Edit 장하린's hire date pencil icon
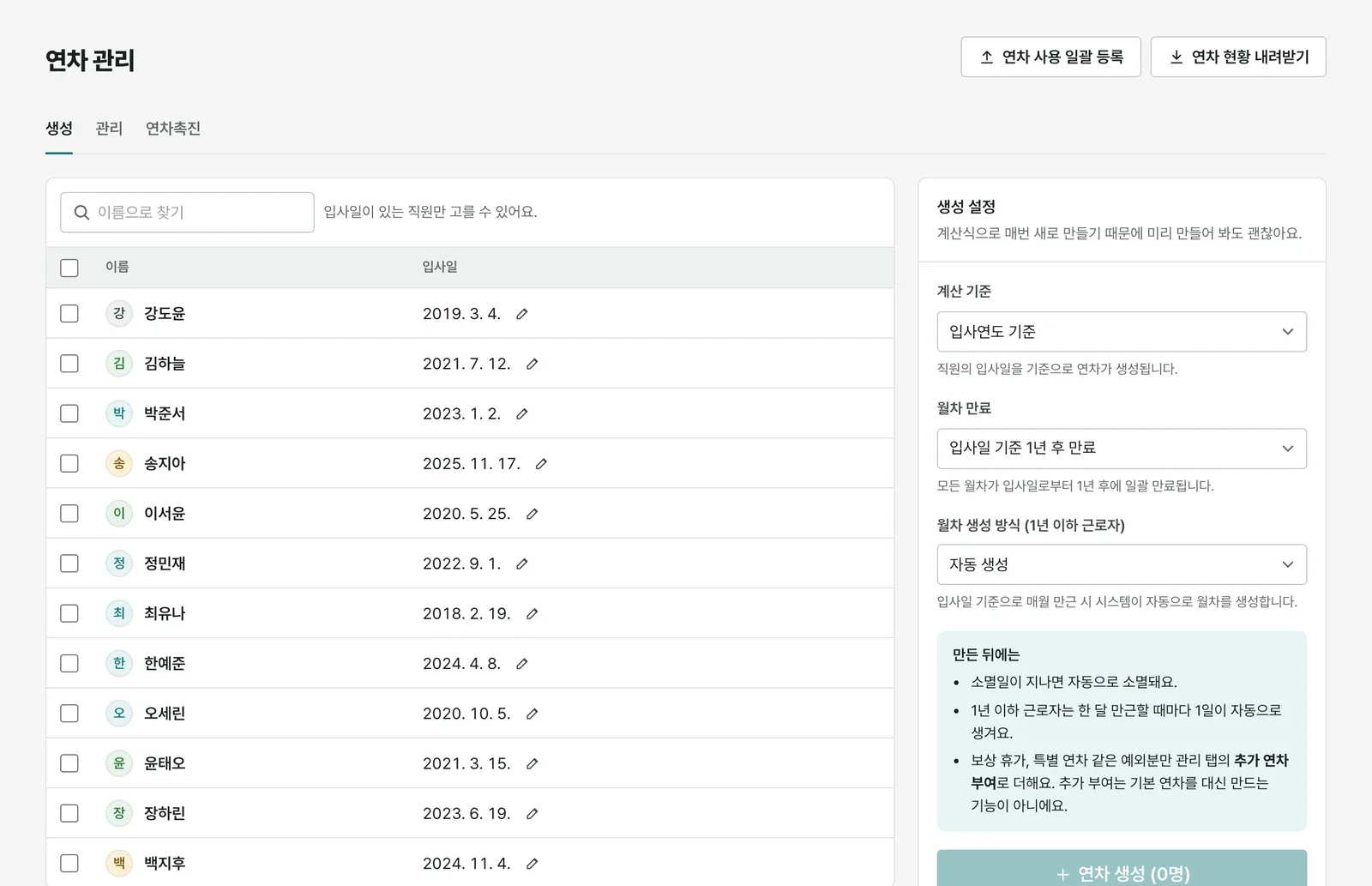1372x886 pixels. pyautogui.click(x=532, y=813)
